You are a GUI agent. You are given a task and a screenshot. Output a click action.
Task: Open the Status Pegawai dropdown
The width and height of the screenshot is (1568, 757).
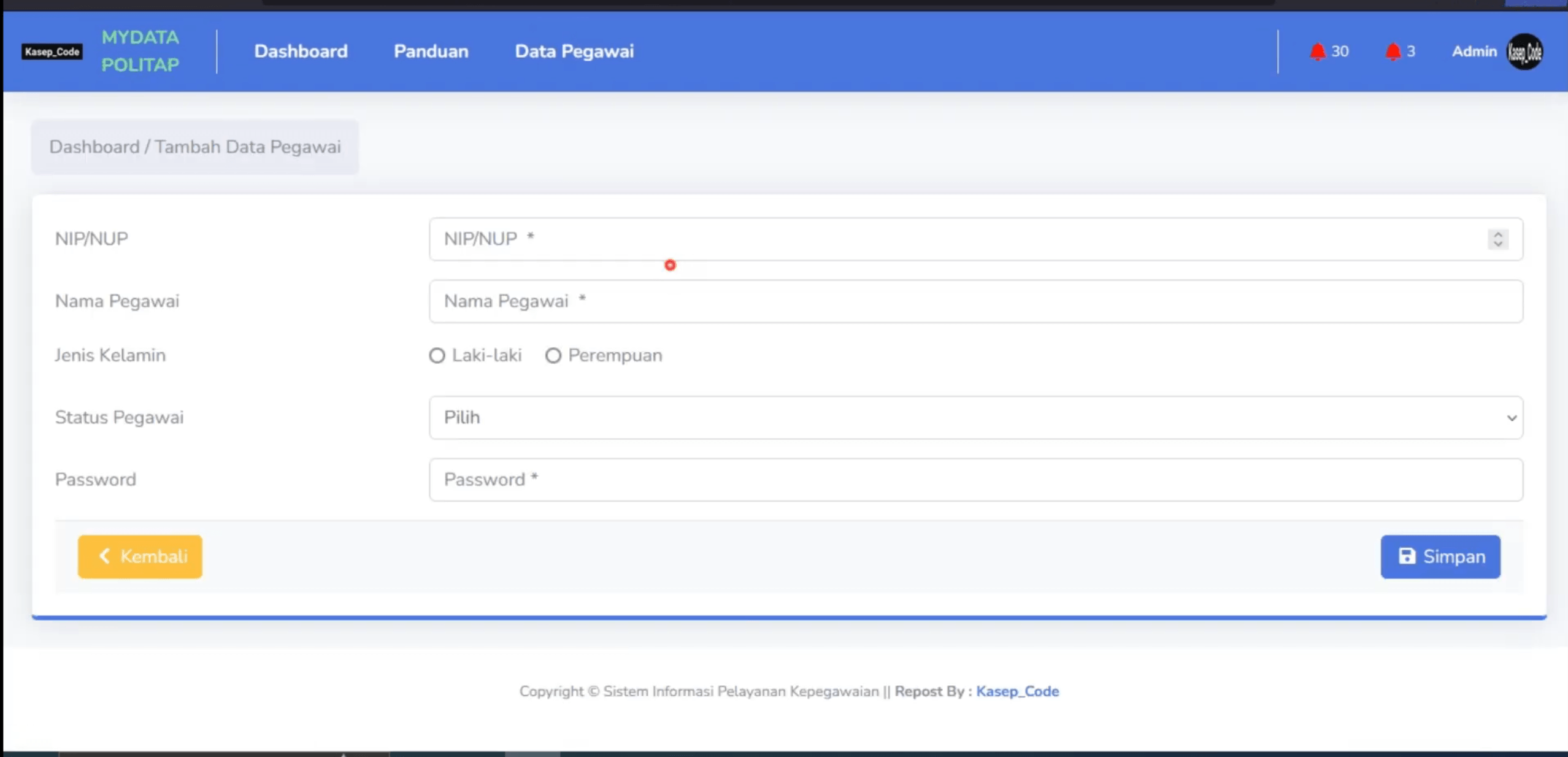point(976,418)
